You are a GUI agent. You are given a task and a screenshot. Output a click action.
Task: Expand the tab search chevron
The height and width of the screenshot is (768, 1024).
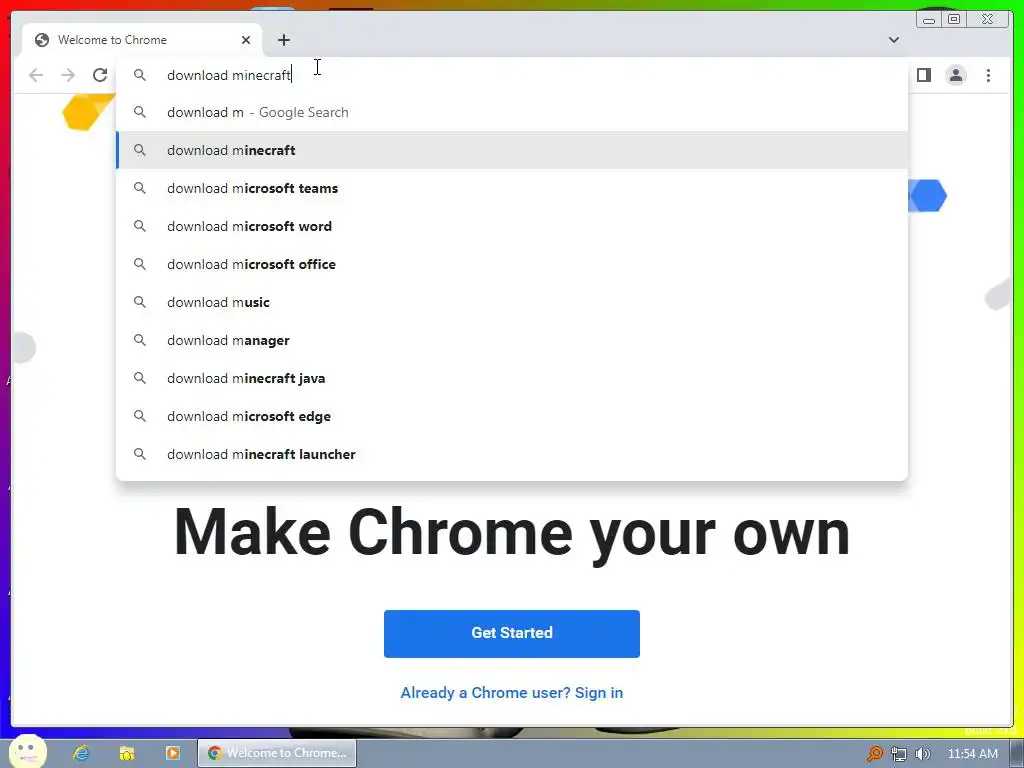tap(894, 40)
